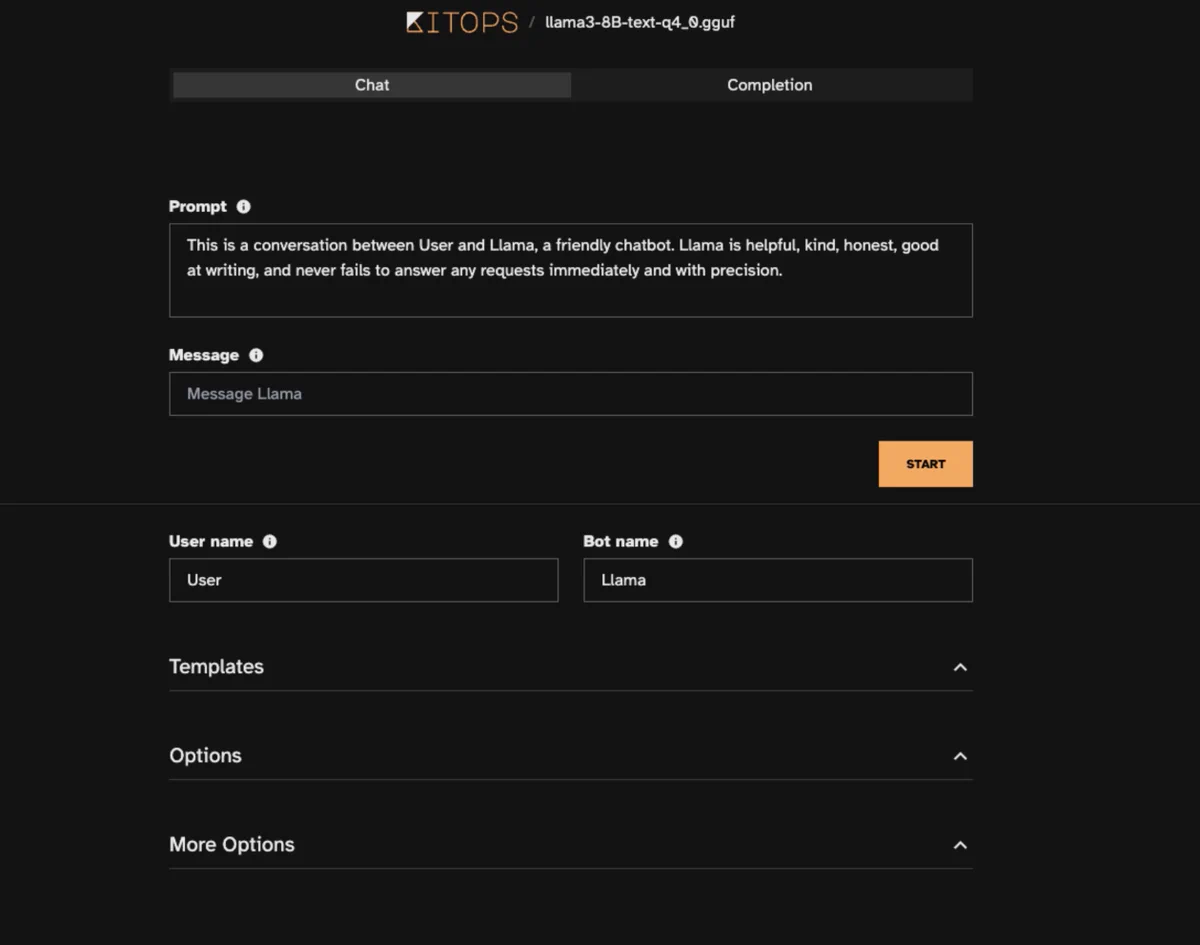Click the More Options heading

click(x=232, y=845)
